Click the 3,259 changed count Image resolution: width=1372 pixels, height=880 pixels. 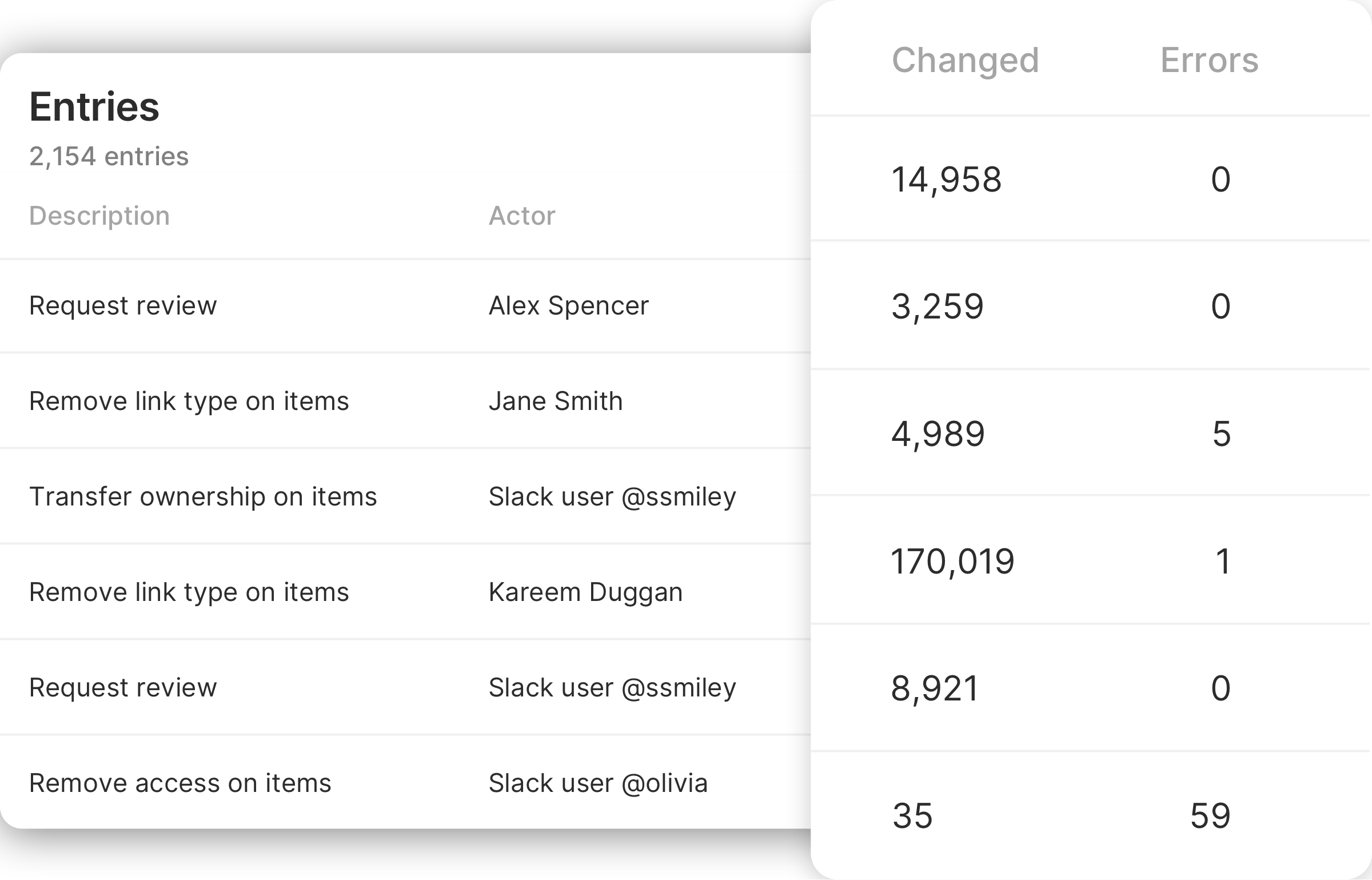click(937, 306)
